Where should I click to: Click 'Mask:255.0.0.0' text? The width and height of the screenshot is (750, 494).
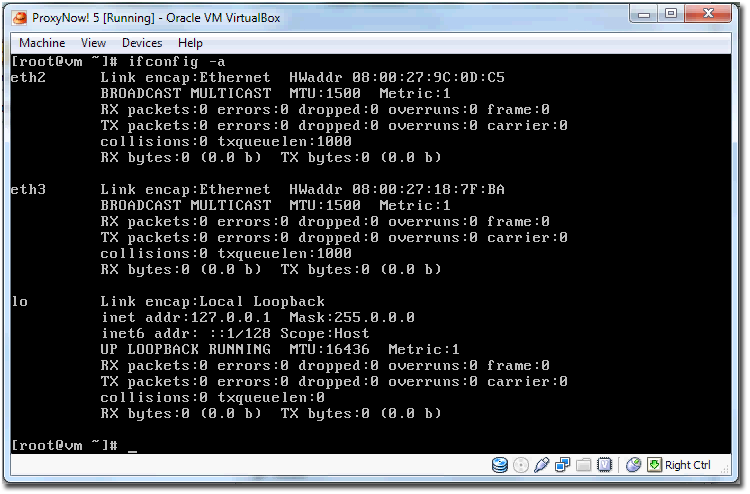352,318
